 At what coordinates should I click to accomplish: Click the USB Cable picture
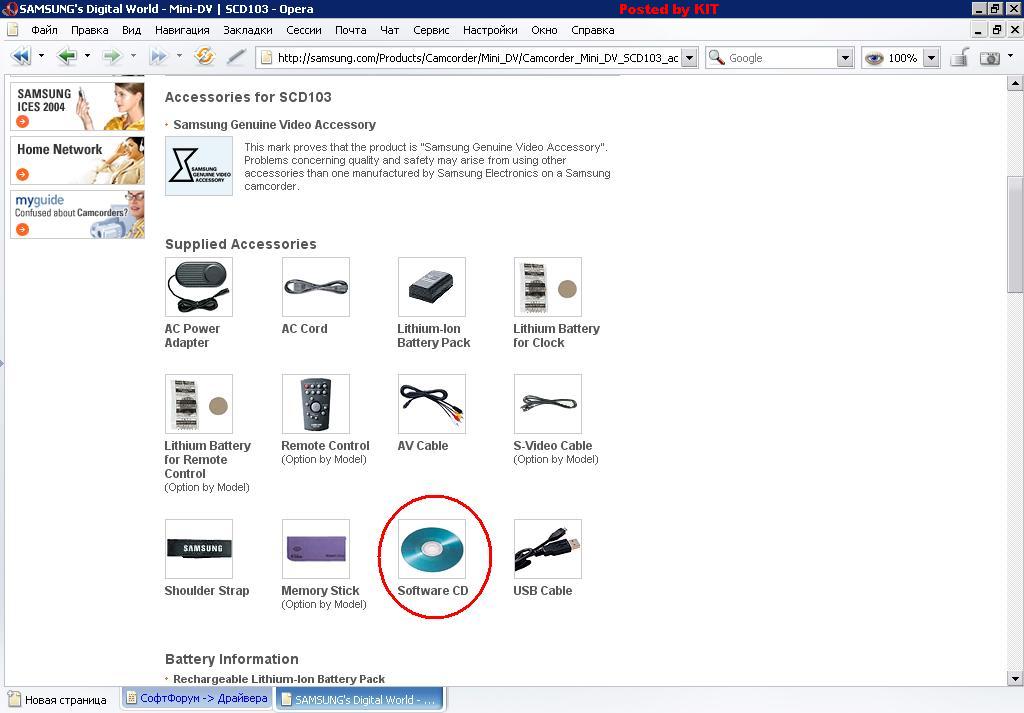(548, 549)
